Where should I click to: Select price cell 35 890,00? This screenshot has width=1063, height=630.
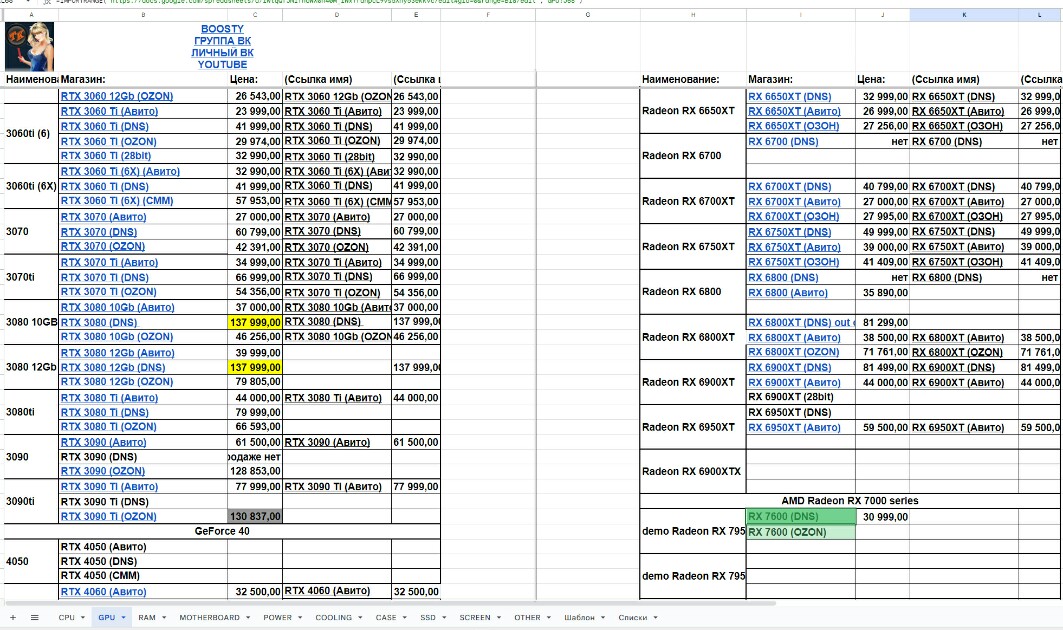(883, 293)
